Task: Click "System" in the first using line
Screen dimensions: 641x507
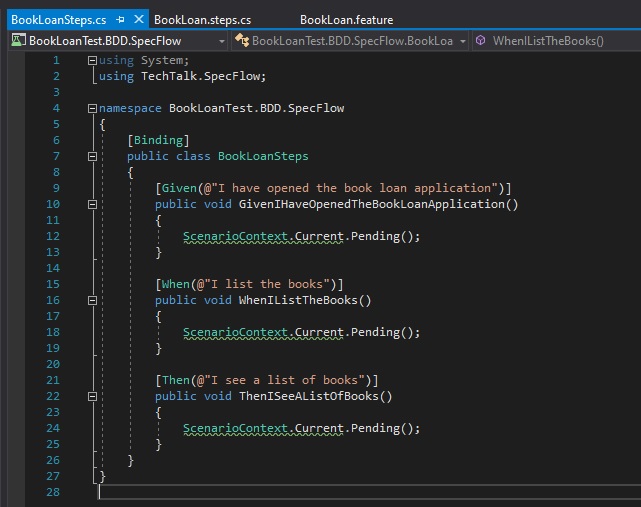Action: 162,61
